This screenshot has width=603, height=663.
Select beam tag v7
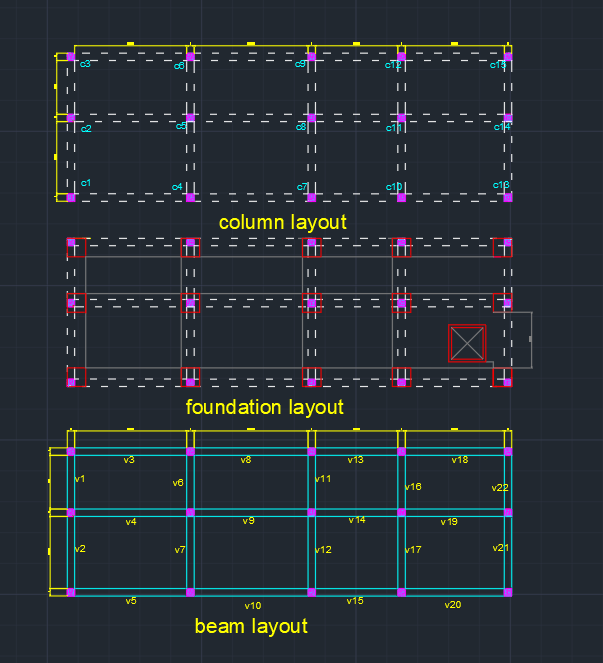click(x=180, y=550)
